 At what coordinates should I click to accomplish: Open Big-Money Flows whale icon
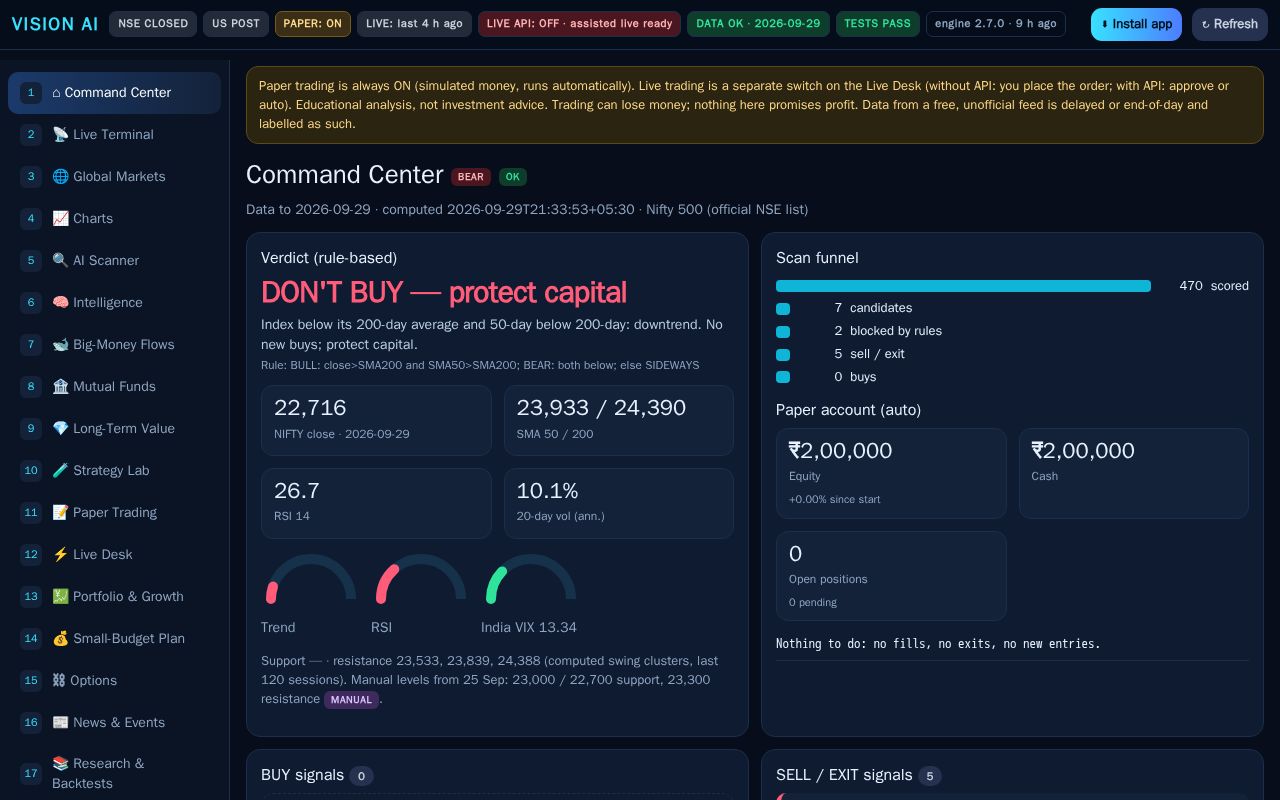[60, 344]
